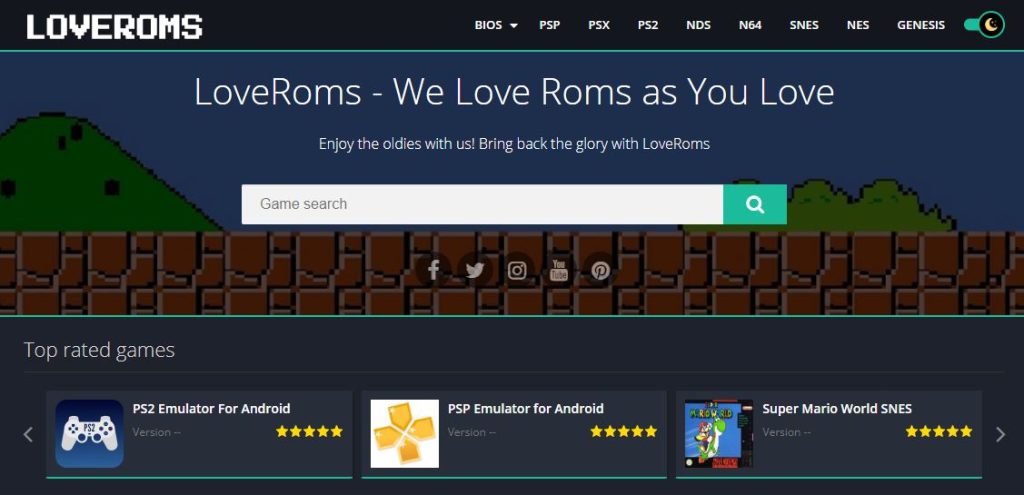1024x495 pixels.
Task: Open the Twitter social icon
Action: point(475,270)
